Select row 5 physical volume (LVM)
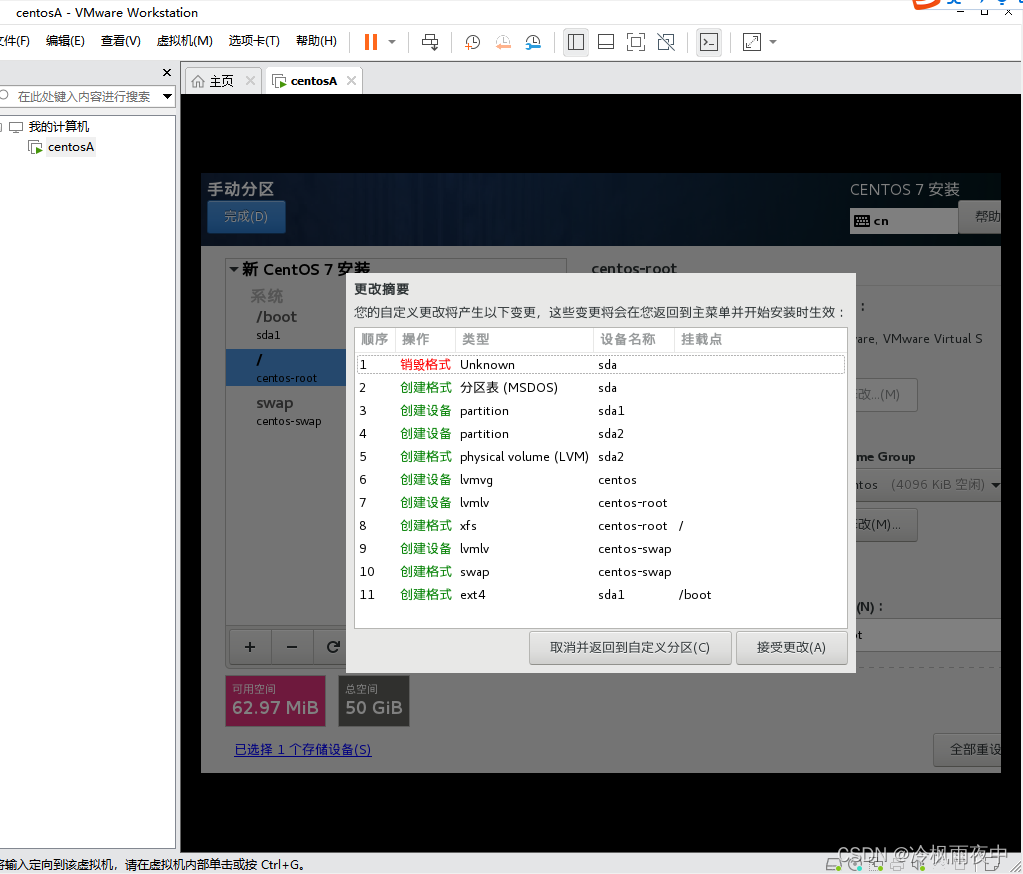The height and width of the screenshot is (874, 1023). pos(601,457)
